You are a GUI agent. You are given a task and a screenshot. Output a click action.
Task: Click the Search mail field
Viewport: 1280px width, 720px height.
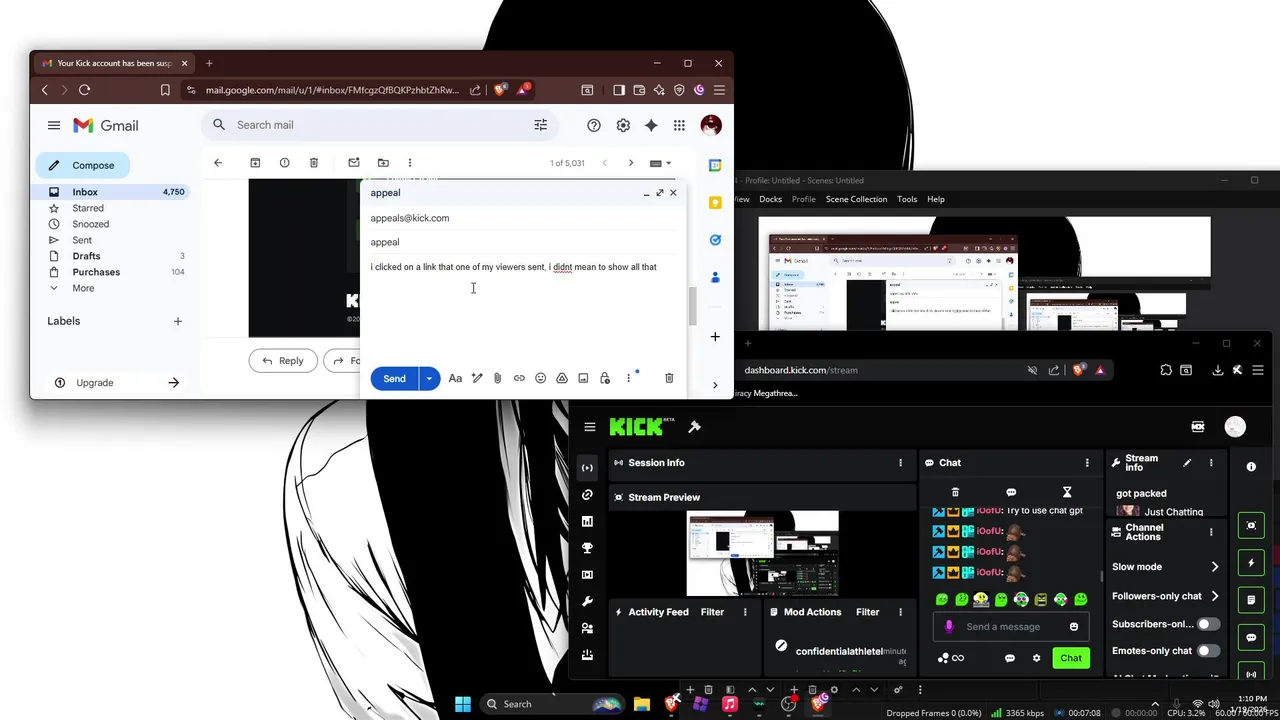point(380,125)
